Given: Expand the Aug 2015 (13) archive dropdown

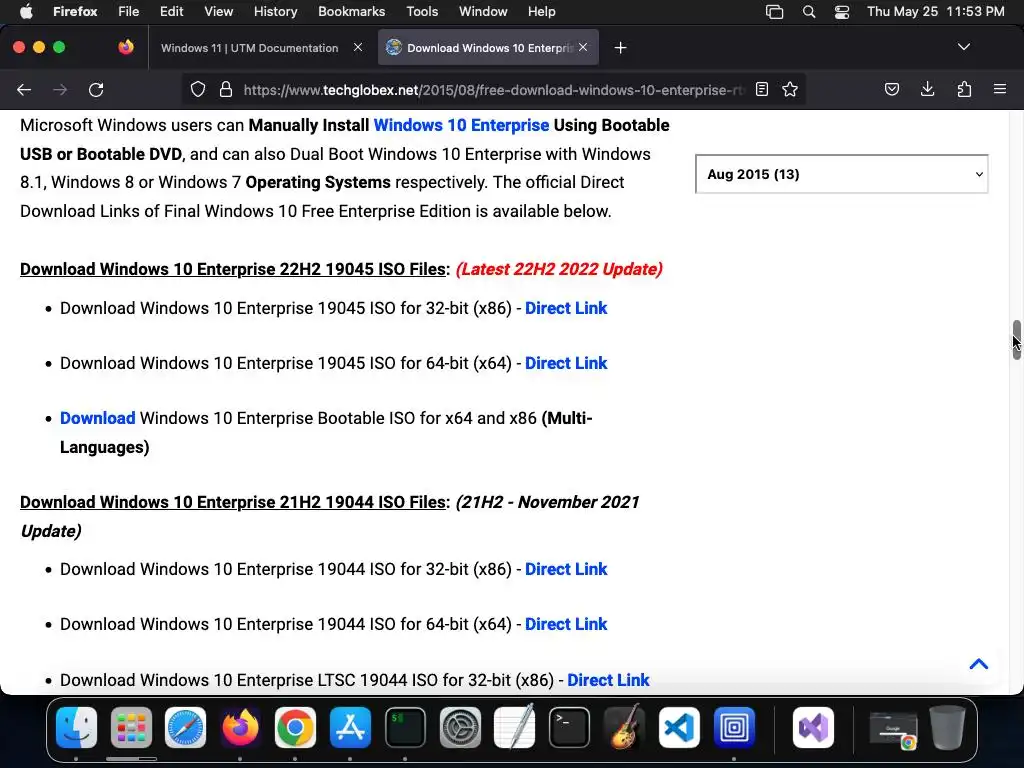Looking at the screenshot, I should (842, 174).
